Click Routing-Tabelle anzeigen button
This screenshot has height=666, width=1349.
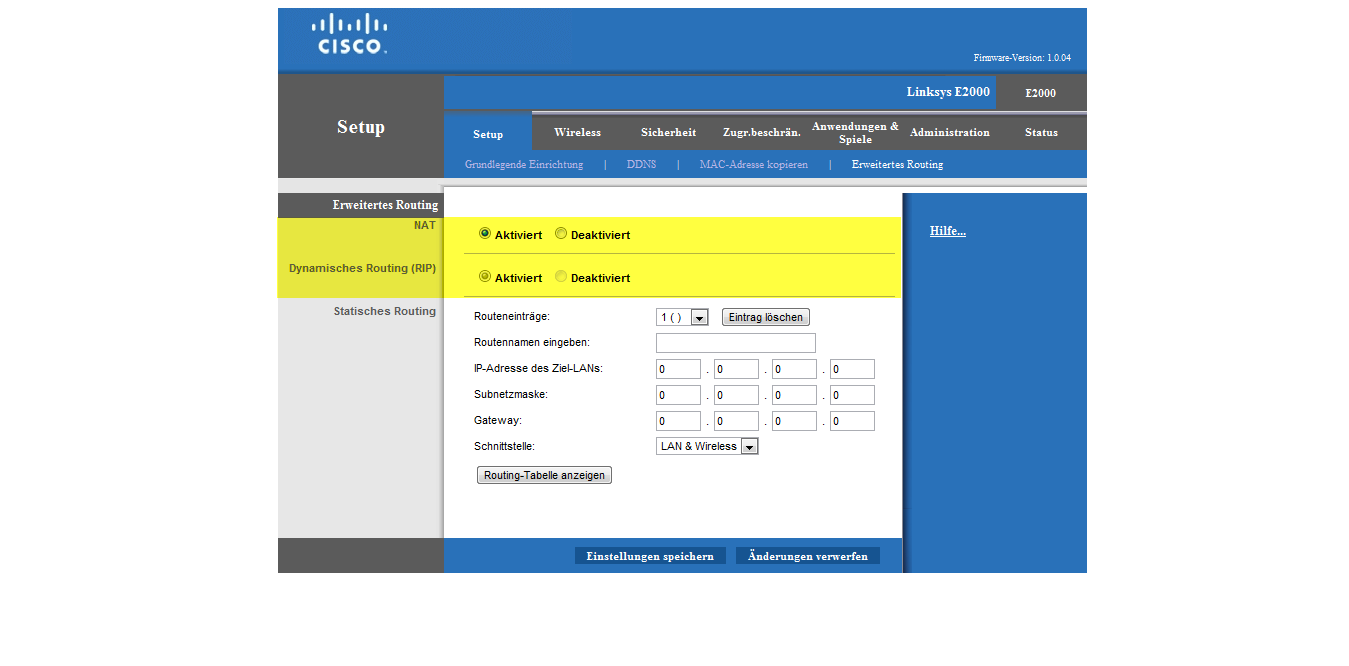pos(544,475)
